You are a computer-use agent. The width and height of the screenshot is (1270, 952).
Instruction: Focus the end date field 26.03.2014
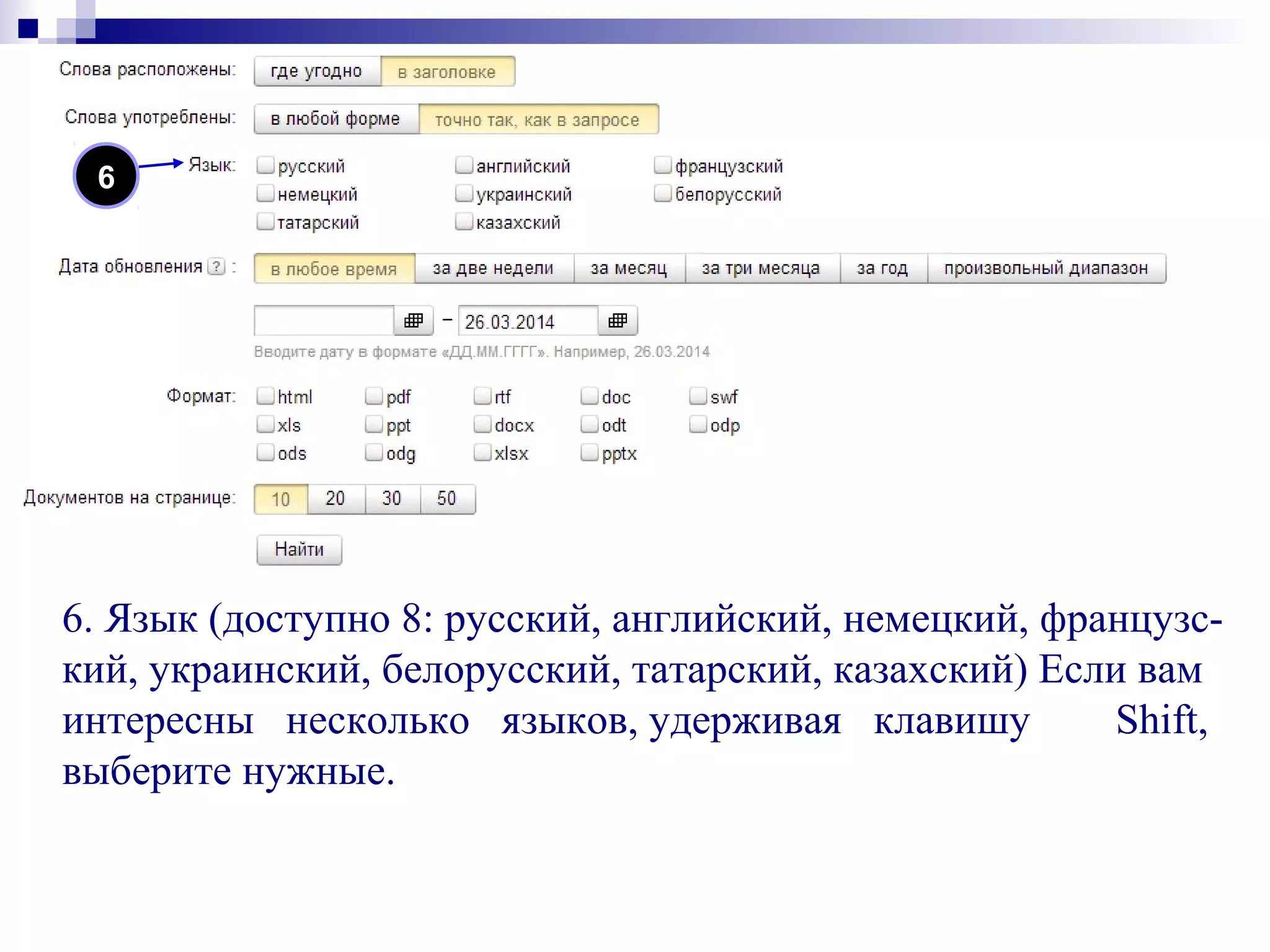pyautogui.click(x=528, y=320)
